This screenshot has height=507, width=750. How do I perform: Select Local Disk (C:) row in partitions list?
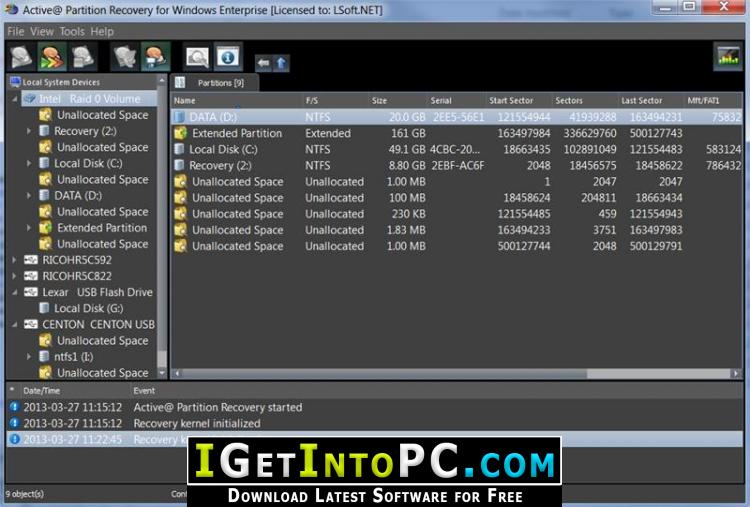tap(456, 150)
